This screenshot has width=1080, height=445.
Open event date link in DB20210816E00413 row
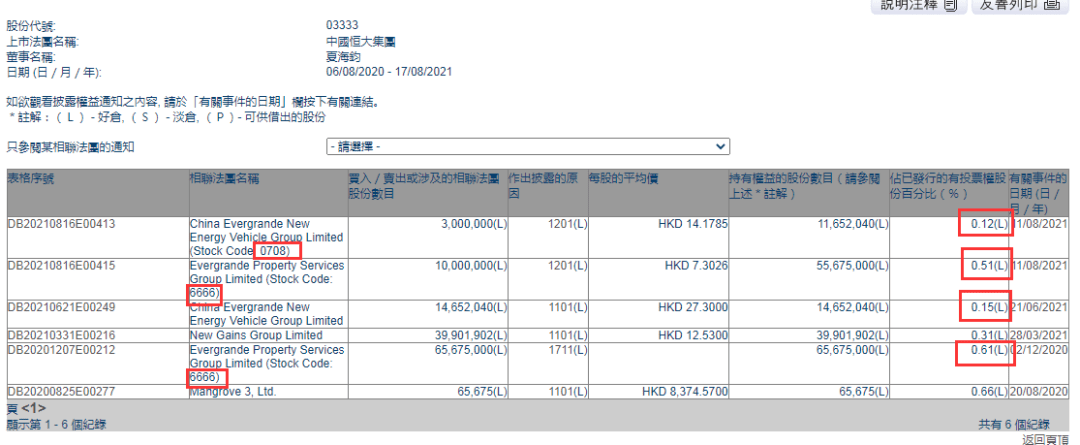click(x=1039, y=224)
